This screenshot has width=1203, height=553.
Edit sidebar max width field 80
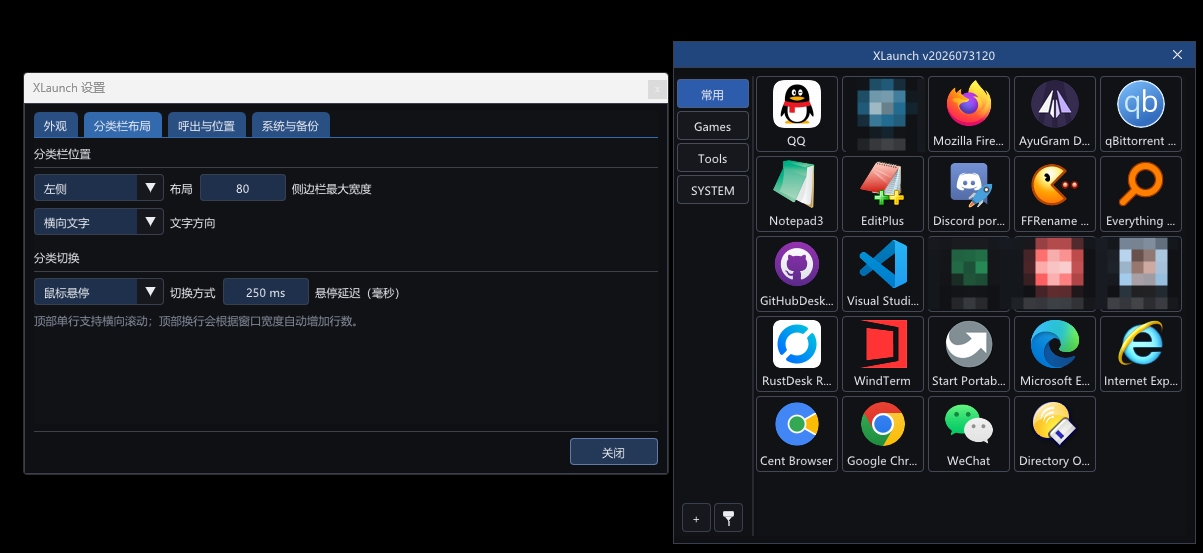pos(243,188)
